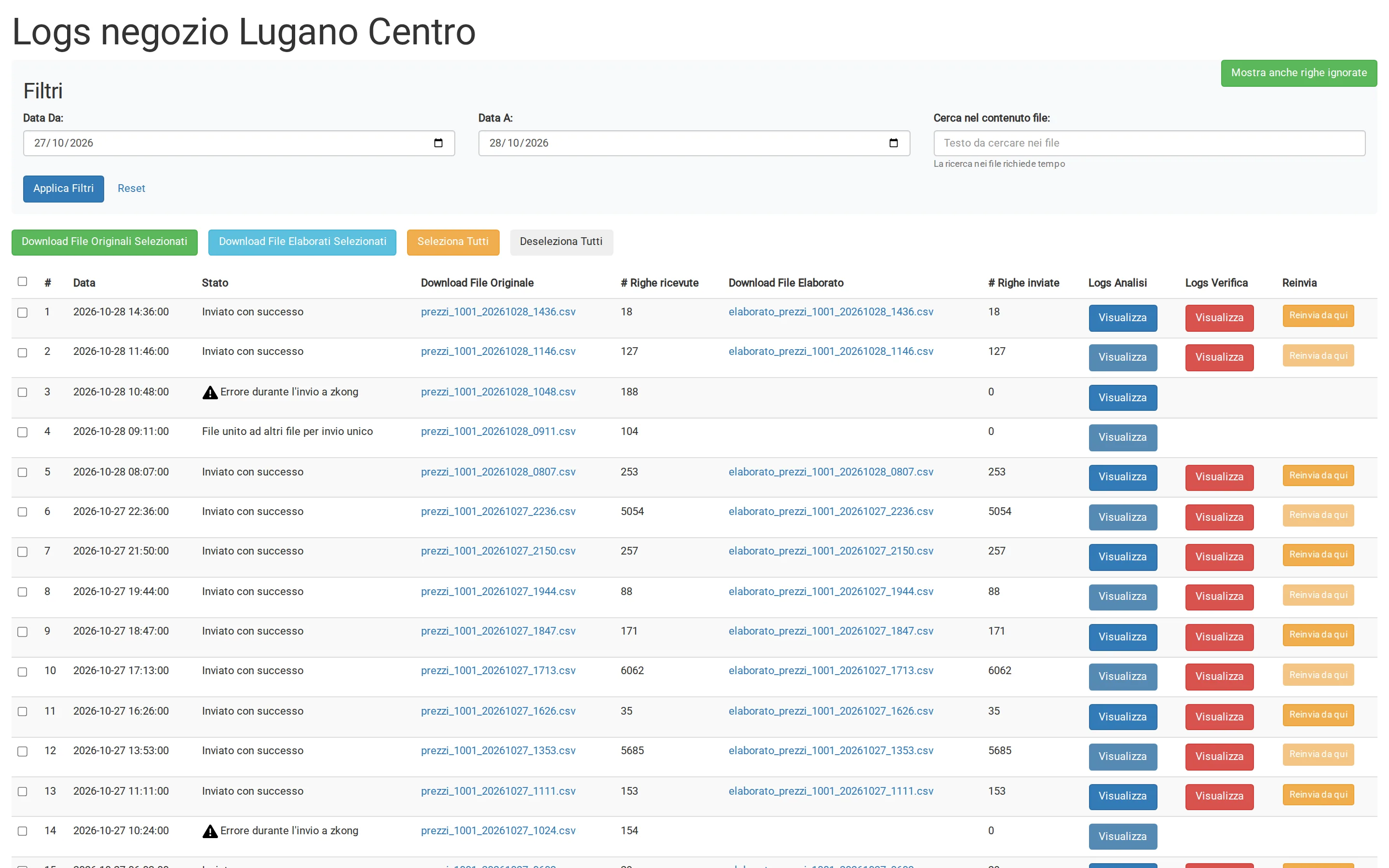The image size is (1389, 868).
Task: Open Logs Analisi Visualizza for row 12
Action: tap(1123, 757)
